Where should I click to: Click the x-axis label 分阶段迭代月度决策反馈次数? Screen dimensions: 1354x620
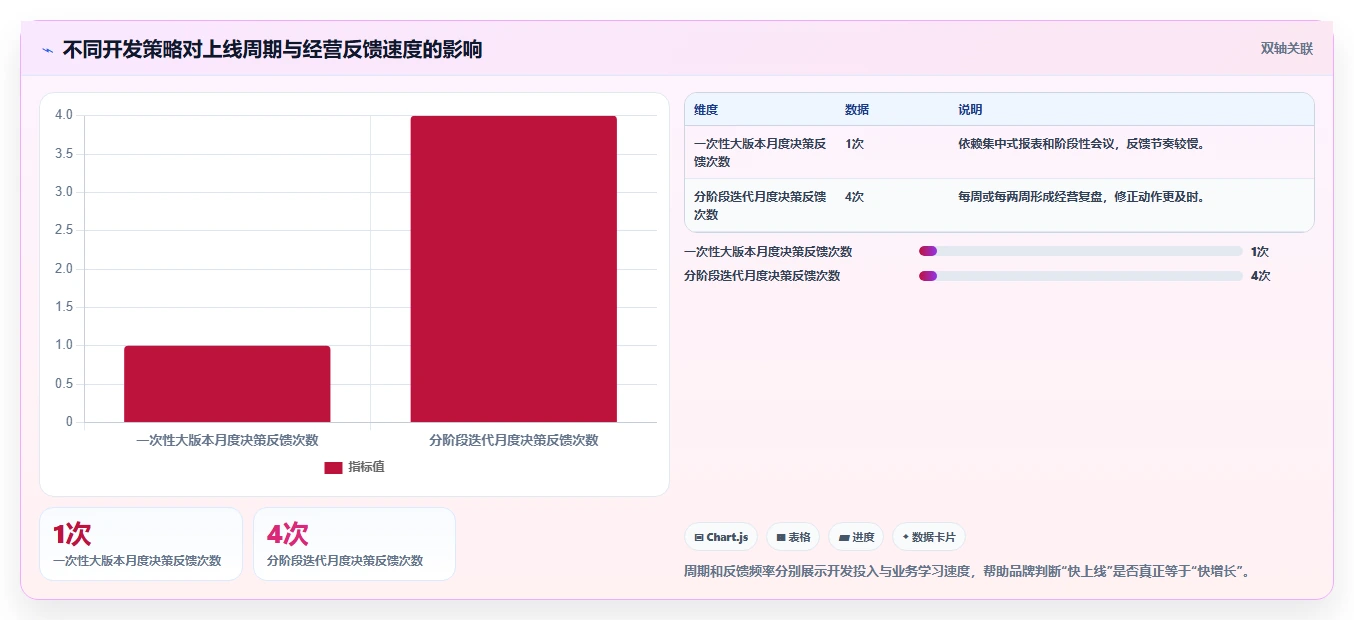click(x=513, y=440)
